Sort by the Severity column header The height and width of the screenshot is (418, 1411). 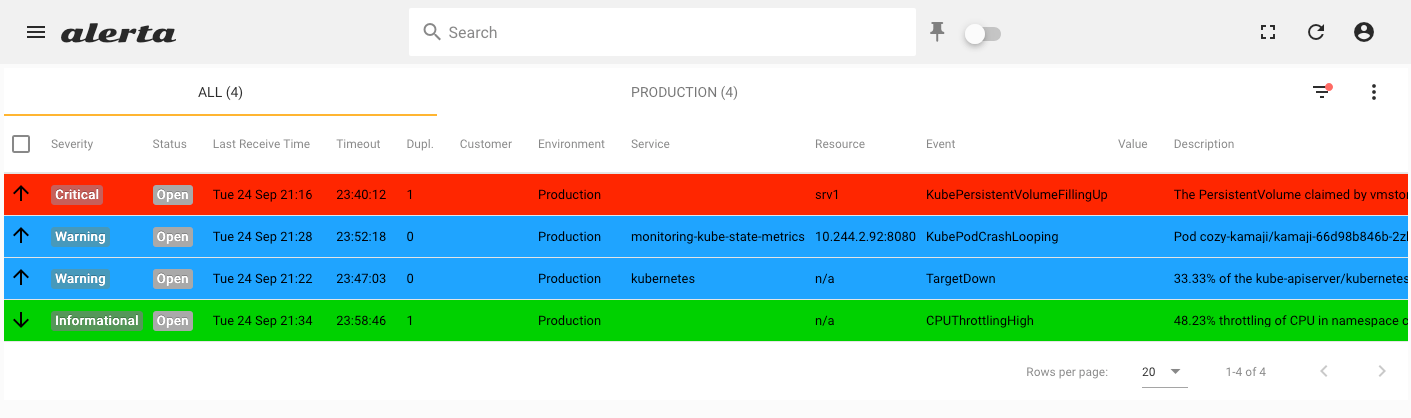72,144
